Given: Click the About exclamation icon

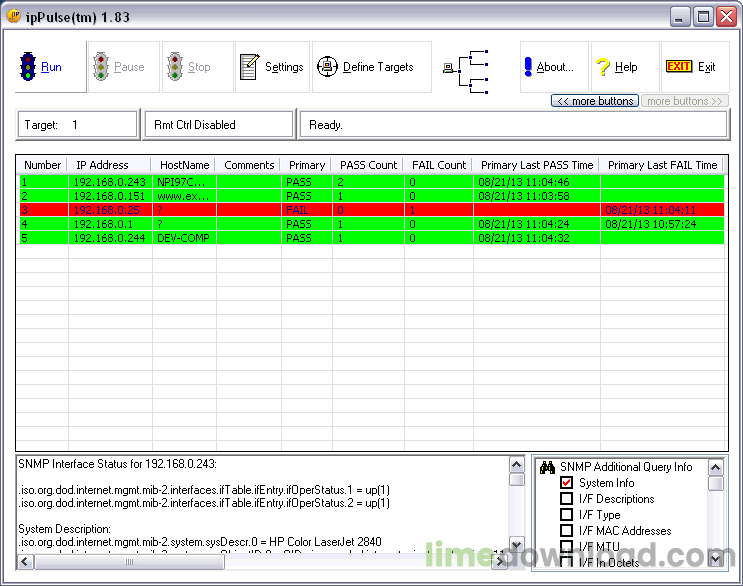Looking at the screenshot, I should coord(528,66).
